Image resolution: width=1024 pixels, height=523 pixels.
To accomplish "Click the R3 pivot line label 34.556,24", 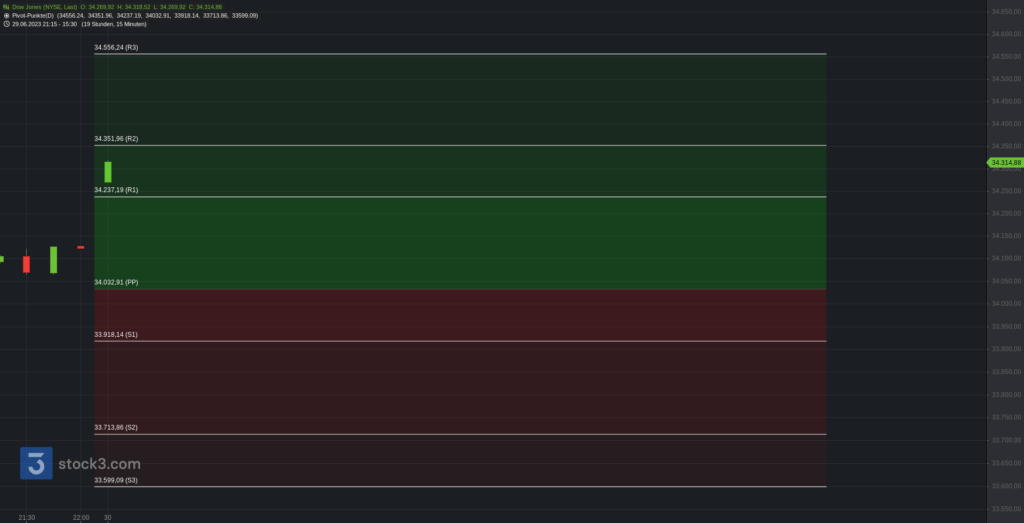I will coord(116,48).
